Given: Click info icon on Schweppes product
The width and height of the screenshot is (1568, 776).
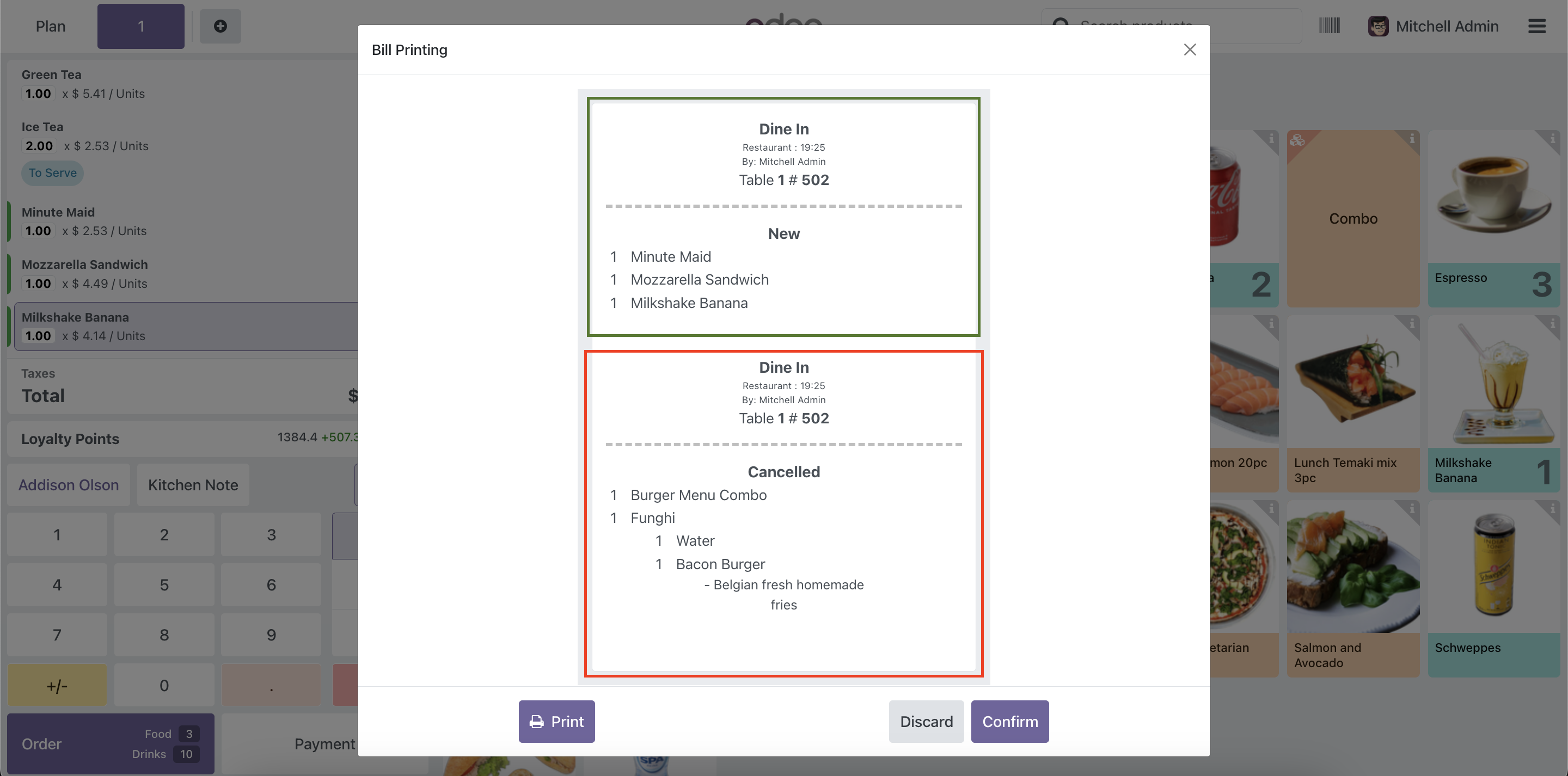Looking at the screenshot, I should [1552, 509].
